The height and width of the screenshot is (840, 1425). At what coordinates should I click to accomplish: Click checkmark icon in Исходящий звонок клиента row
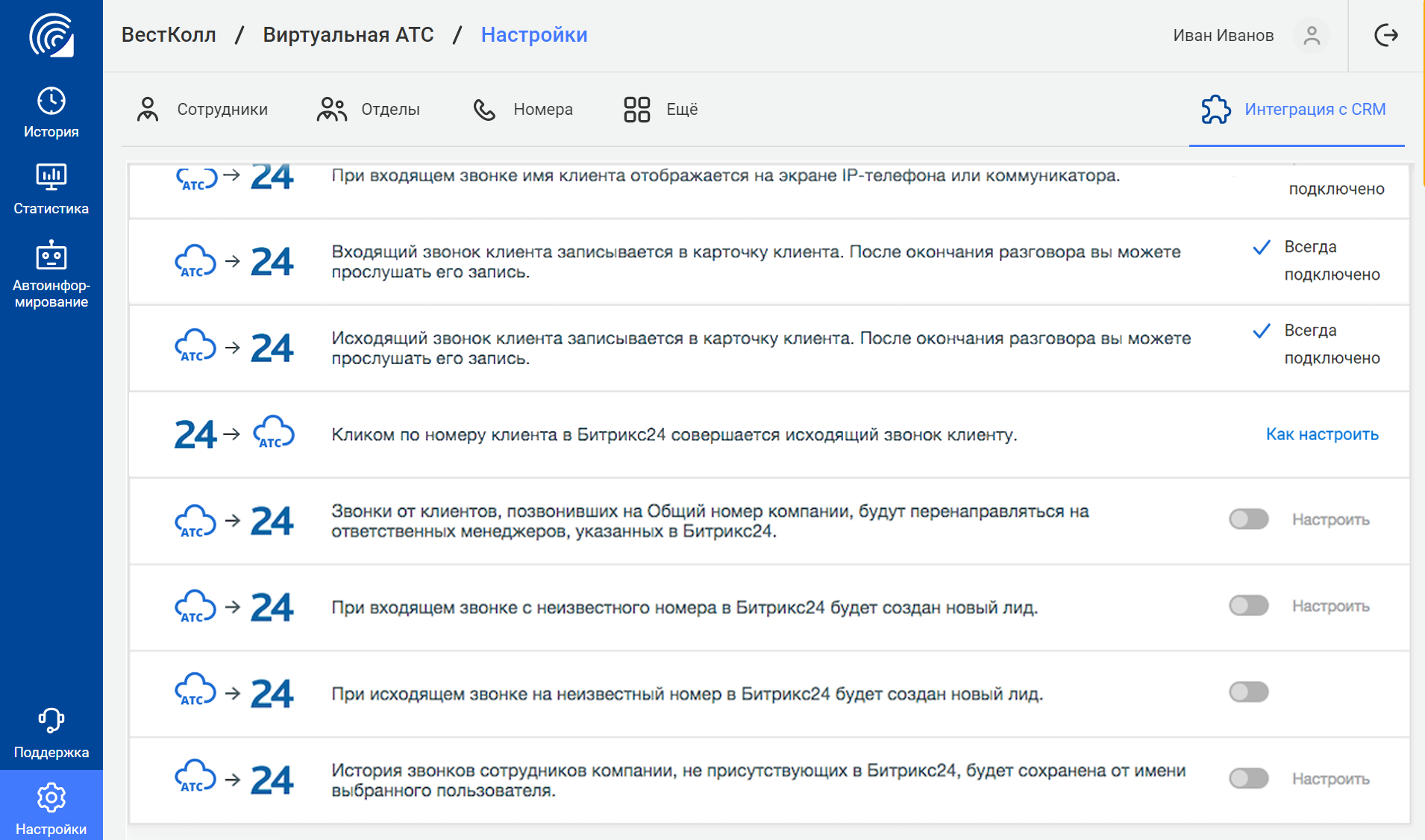(1262, 331)
